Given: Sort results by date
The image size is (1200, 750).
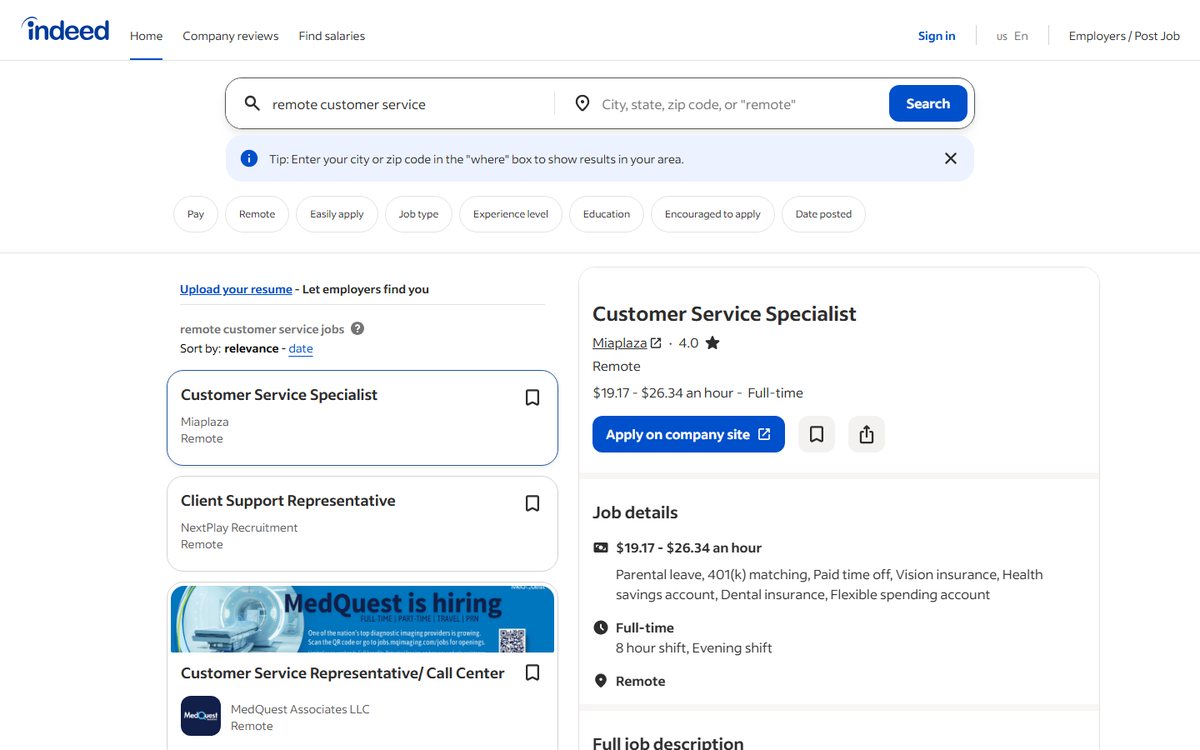Looking at the screenshot, I should (301, 349).
